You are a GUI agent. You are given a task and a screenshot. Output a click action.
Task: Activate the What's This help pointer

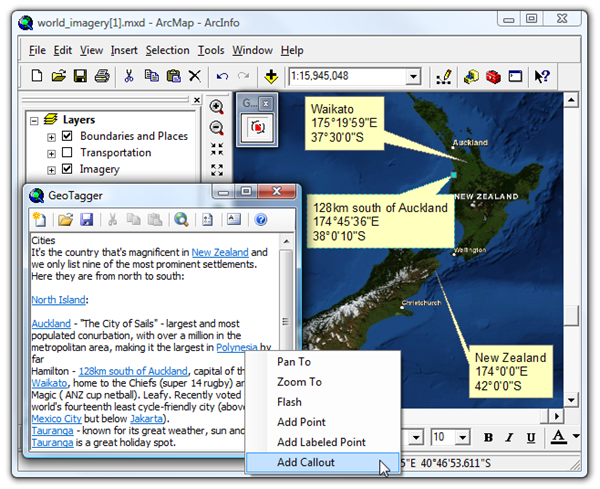(x=542, y=76)
